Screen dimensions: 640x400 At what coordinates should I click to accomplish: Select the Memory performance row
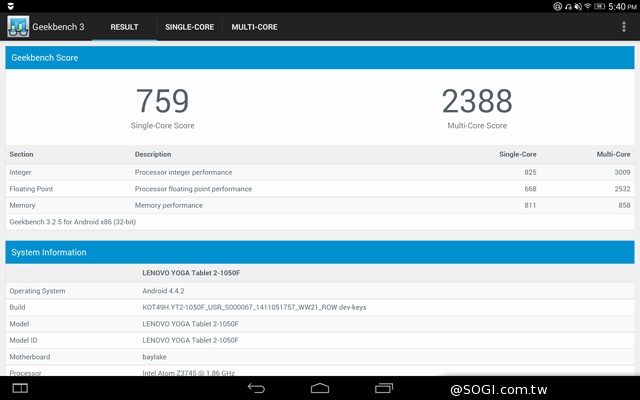coord(320,205)
